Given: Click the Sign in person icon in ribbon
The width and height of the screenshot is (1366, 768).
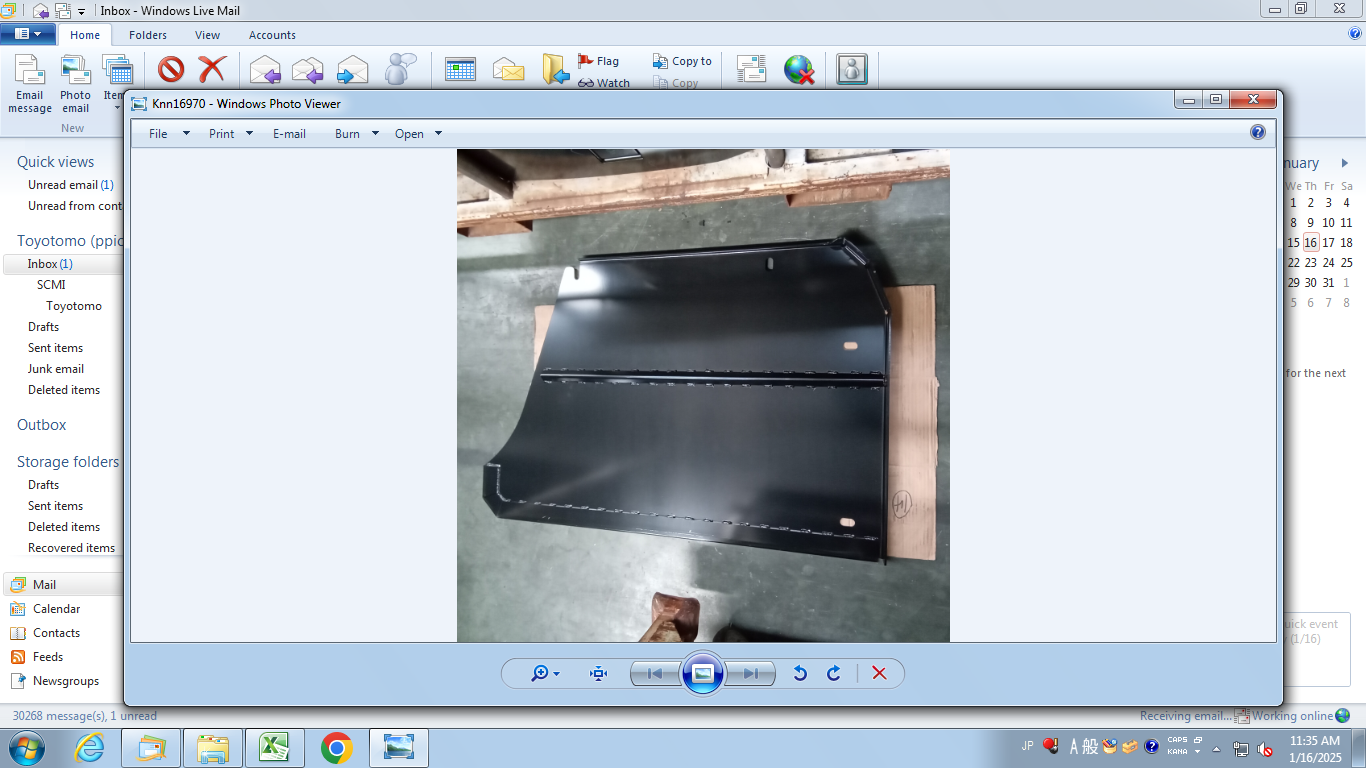Looking at the screenshot, I should [x=852, y=69].
